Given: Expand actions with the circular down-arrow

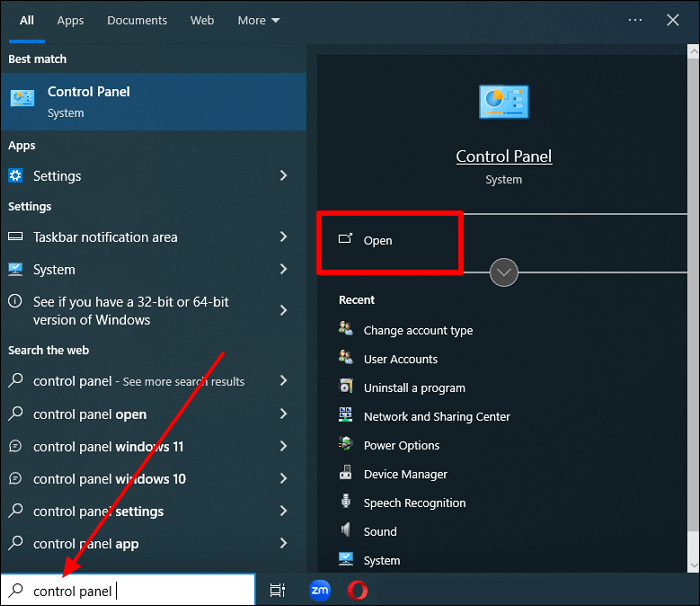Looking at the screenshot, I should (504, 272).
